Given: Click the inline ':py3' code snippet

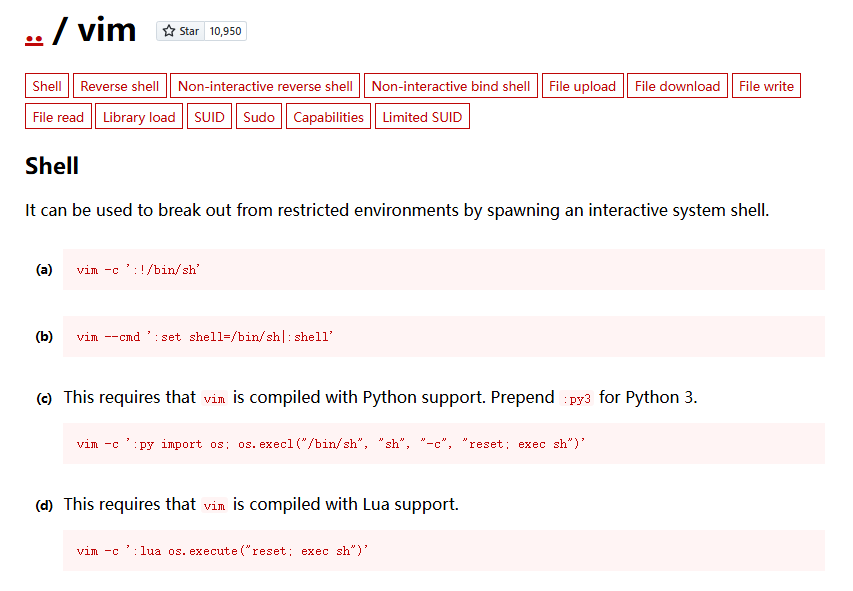Looking at the screenshot, I should 577,398.
